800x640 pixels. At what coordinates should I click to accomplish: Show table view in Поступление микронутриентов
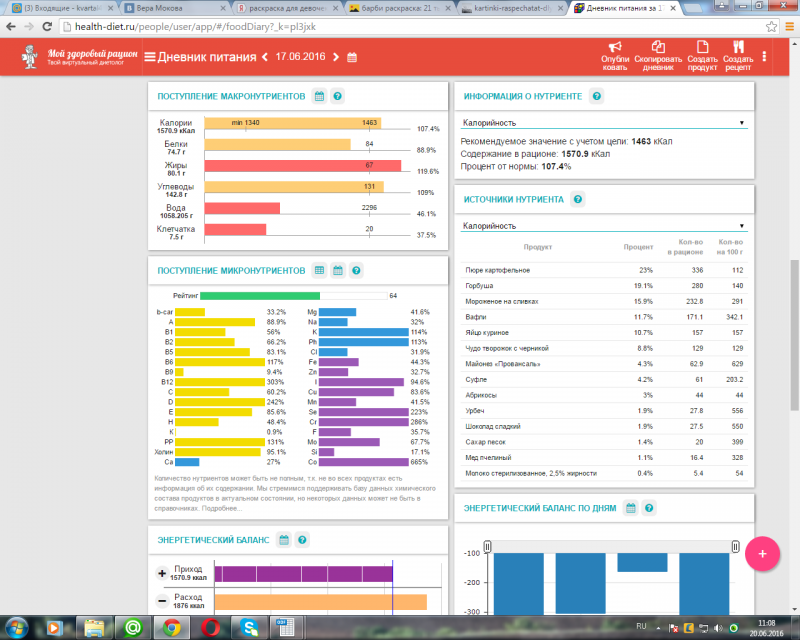click(x=319, y=270)
